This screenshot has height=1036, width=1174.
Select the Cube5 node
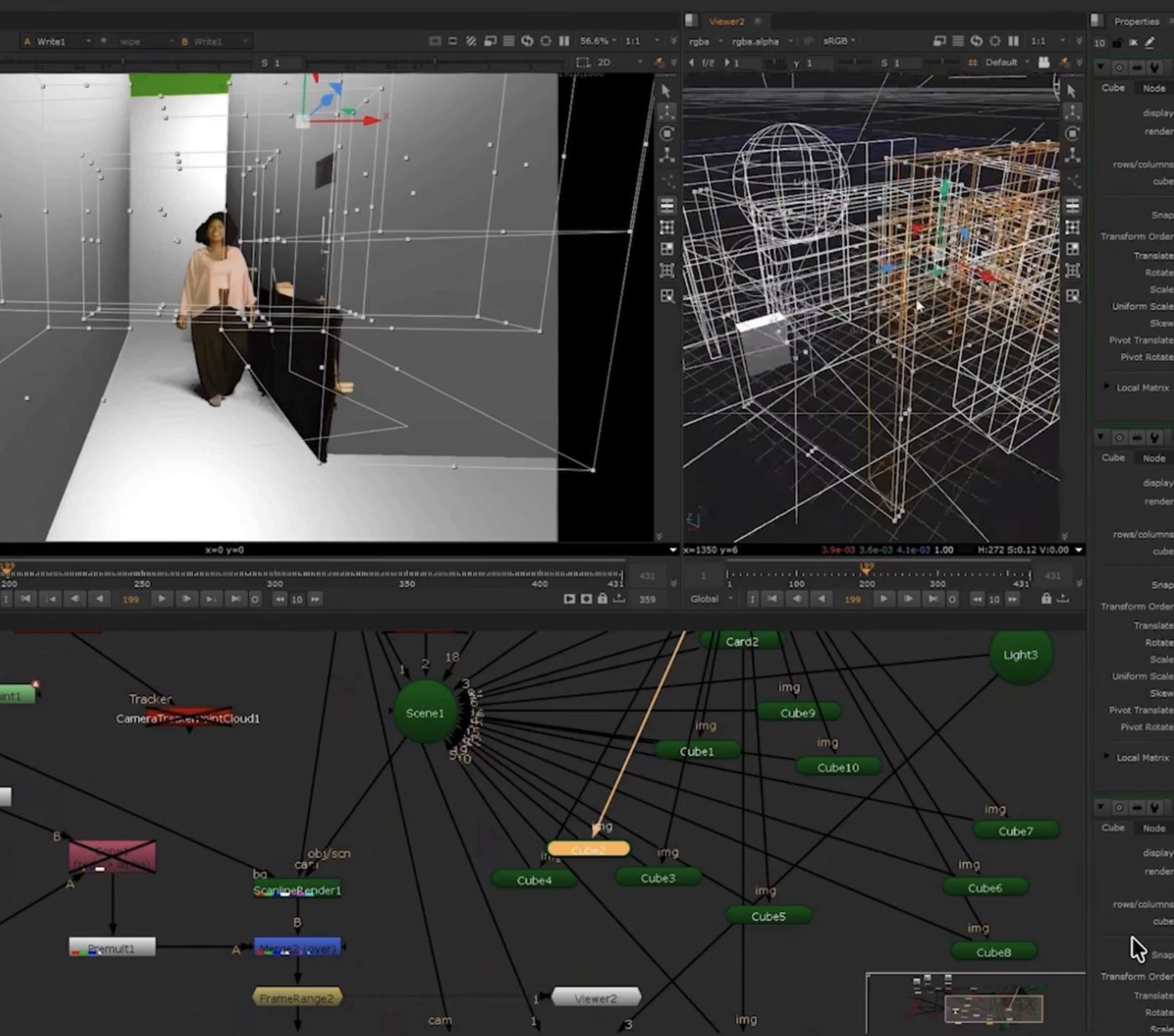[768, 916]
